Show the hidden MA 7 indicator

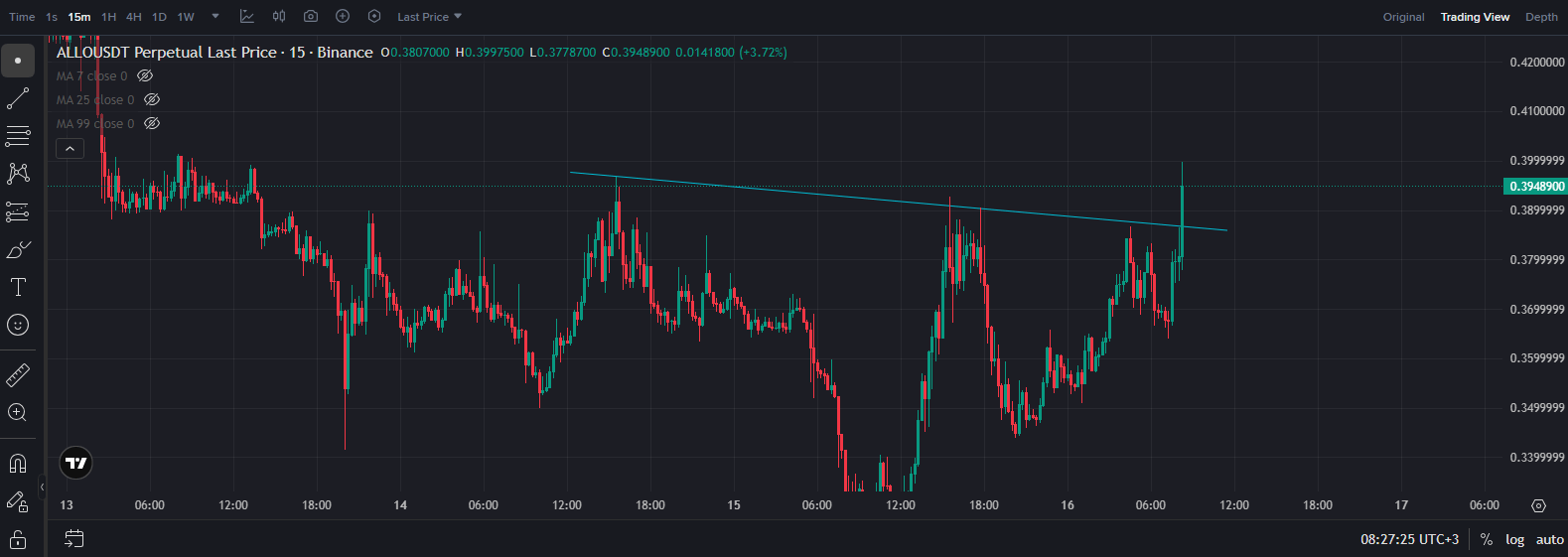145,75
